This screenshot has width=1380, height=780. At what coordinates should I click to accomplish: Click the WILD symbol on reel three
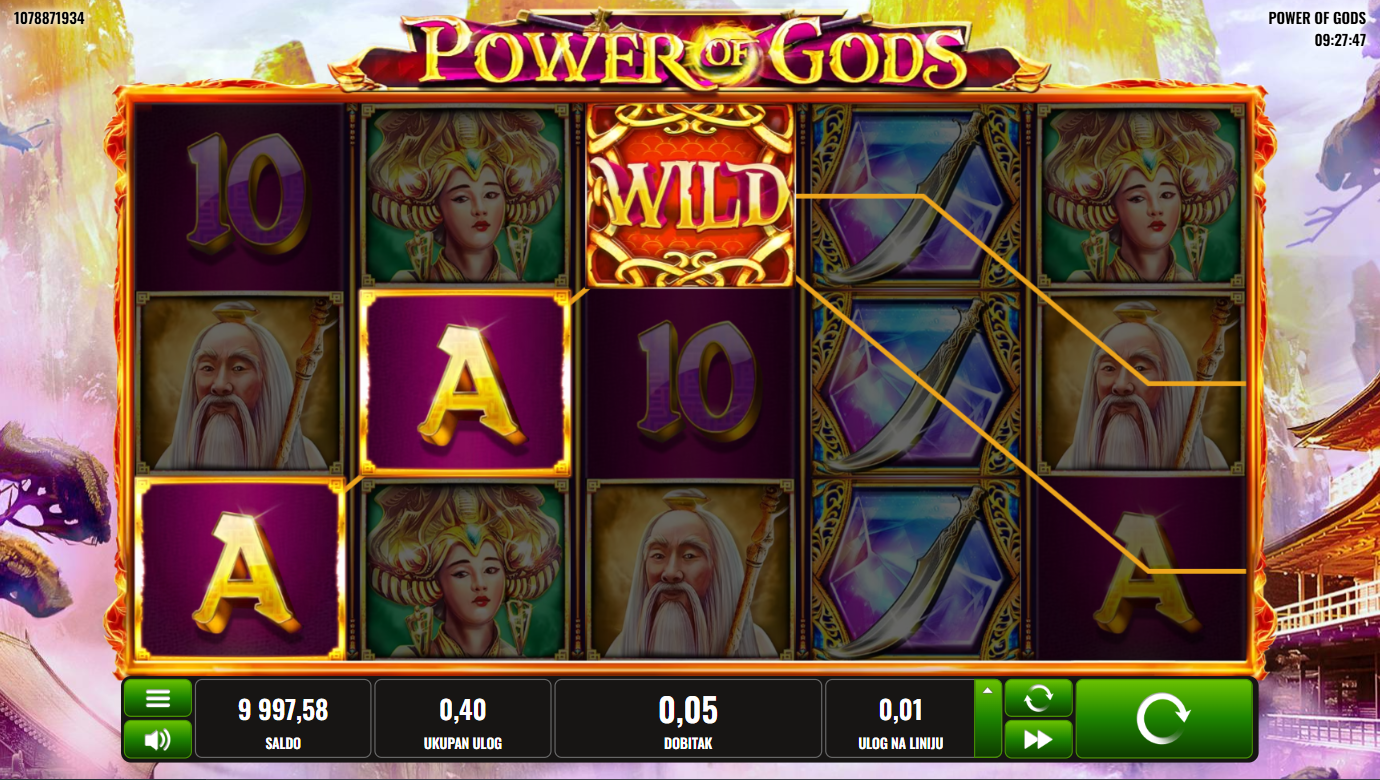click(x=690, y=196)
